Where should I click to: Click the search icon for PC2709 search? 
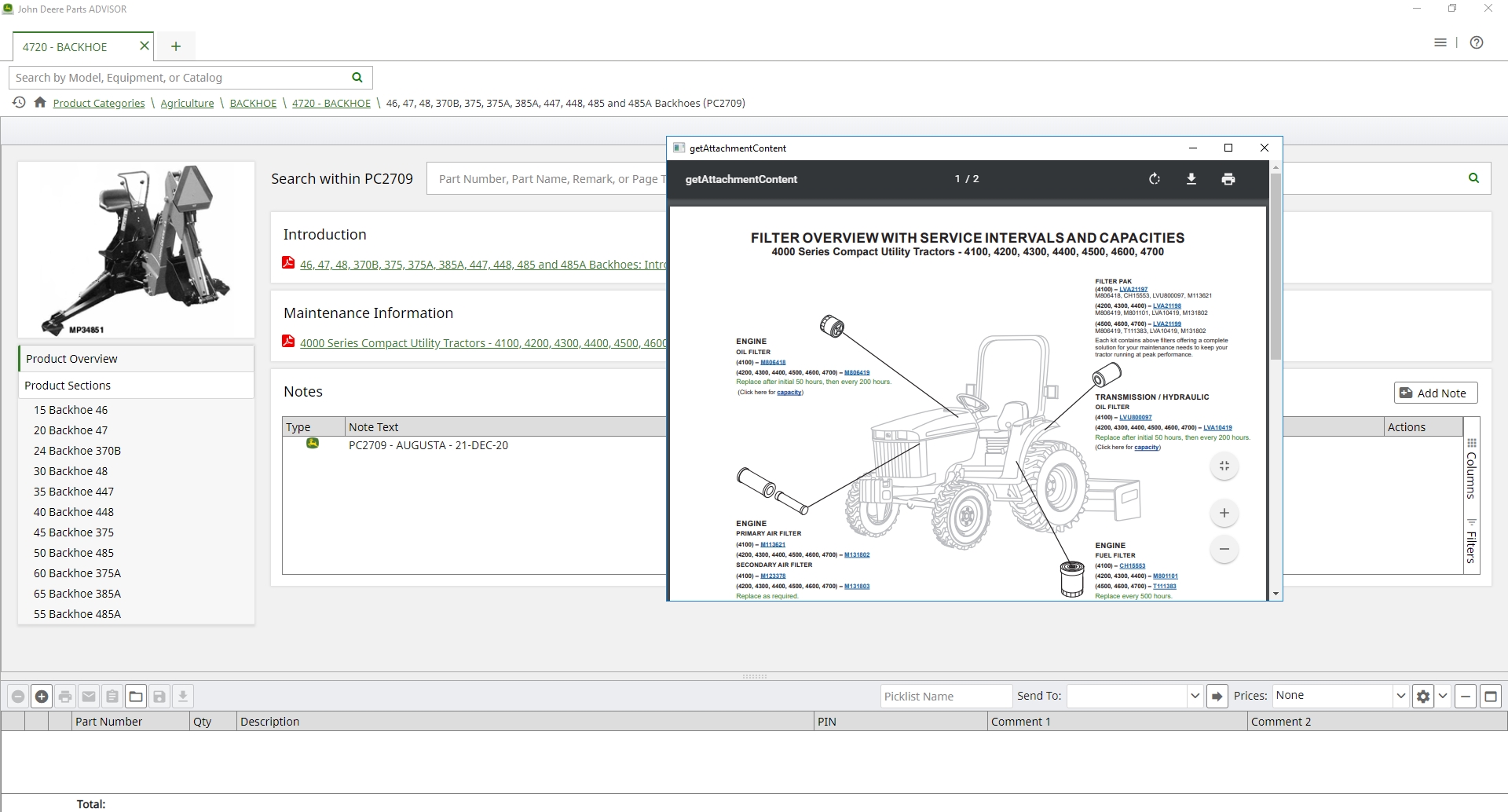[x=1473, y=178]
